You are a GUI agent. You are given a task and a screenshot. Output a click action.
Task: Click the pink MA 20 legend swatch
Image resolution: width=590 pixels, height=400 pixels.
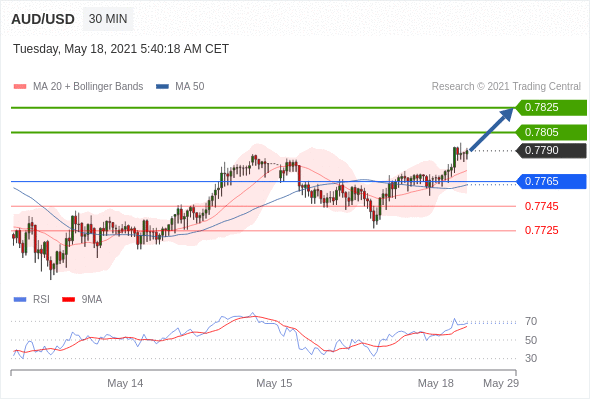[20, 87]
